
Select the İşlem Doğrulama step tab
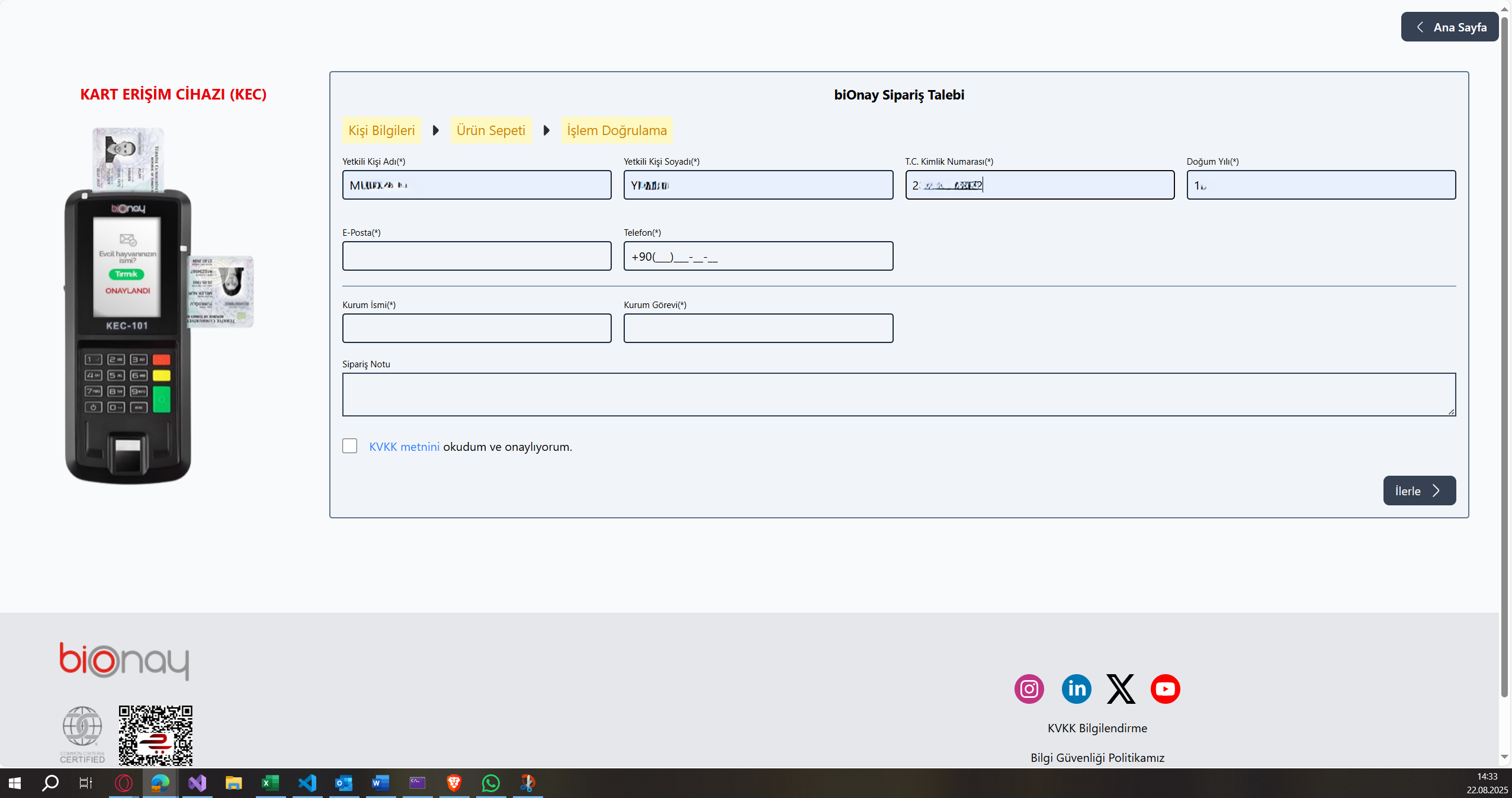tap(617, 130)
